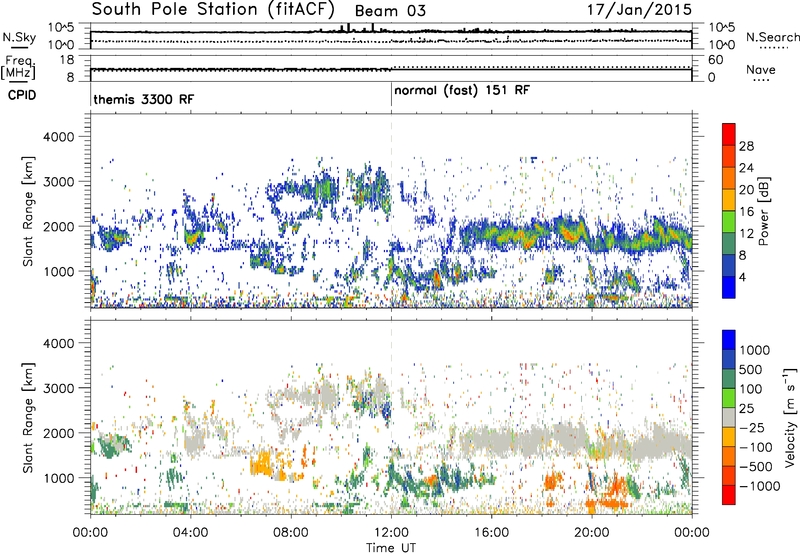Viewport: 800px width, 554px height.
Task: Click the "1000" tick on power panel
Action: tap(58, 271)
